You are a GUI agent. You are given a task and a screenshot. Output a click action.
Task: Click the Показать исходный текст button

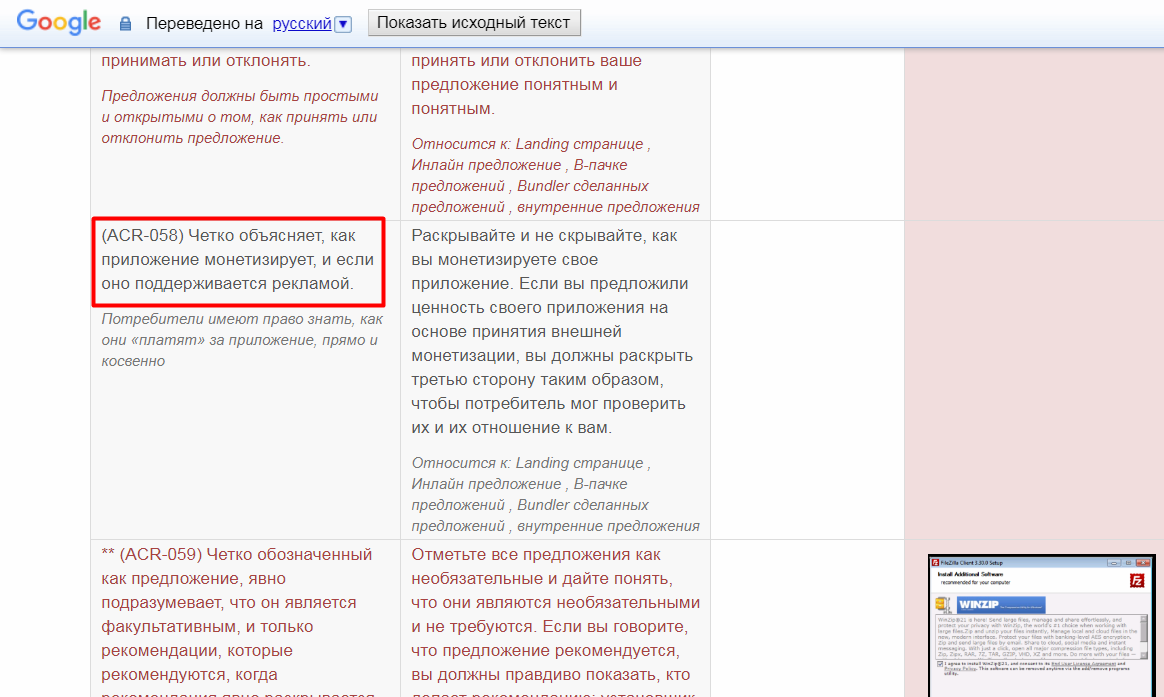pyautogui.click(x=474, y=23)
